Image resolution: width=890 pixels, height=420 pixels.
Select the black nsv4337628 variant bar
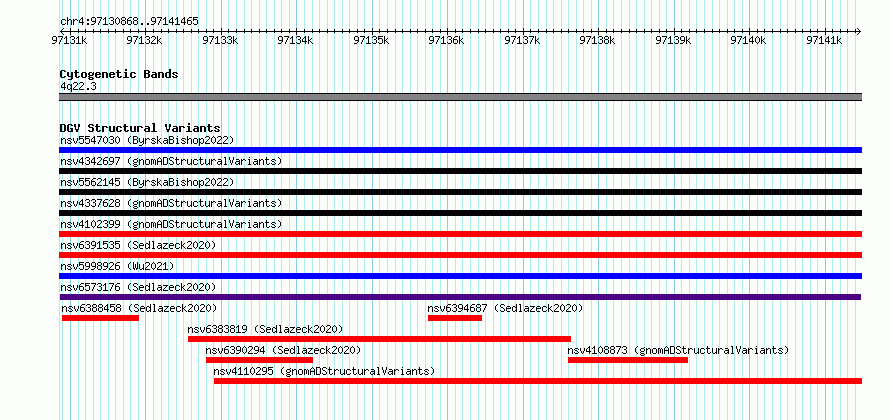[460, 213]
